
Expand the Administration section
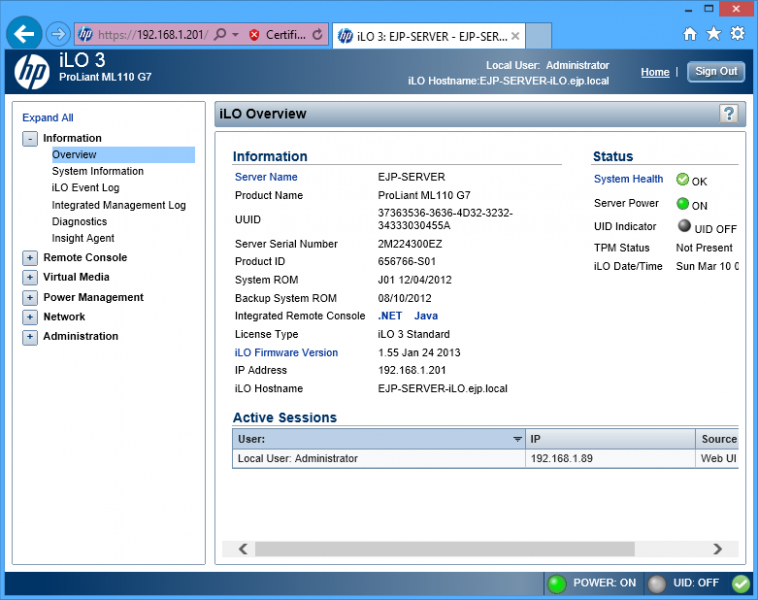[30, 337]
